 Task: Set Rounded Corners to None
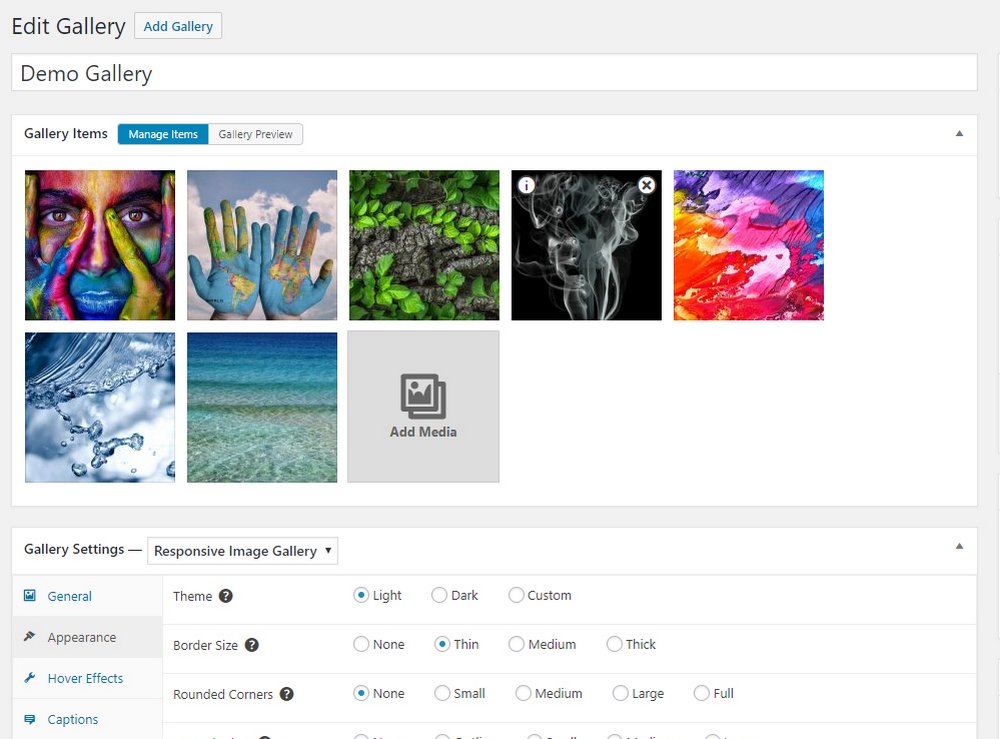point(361,693)
